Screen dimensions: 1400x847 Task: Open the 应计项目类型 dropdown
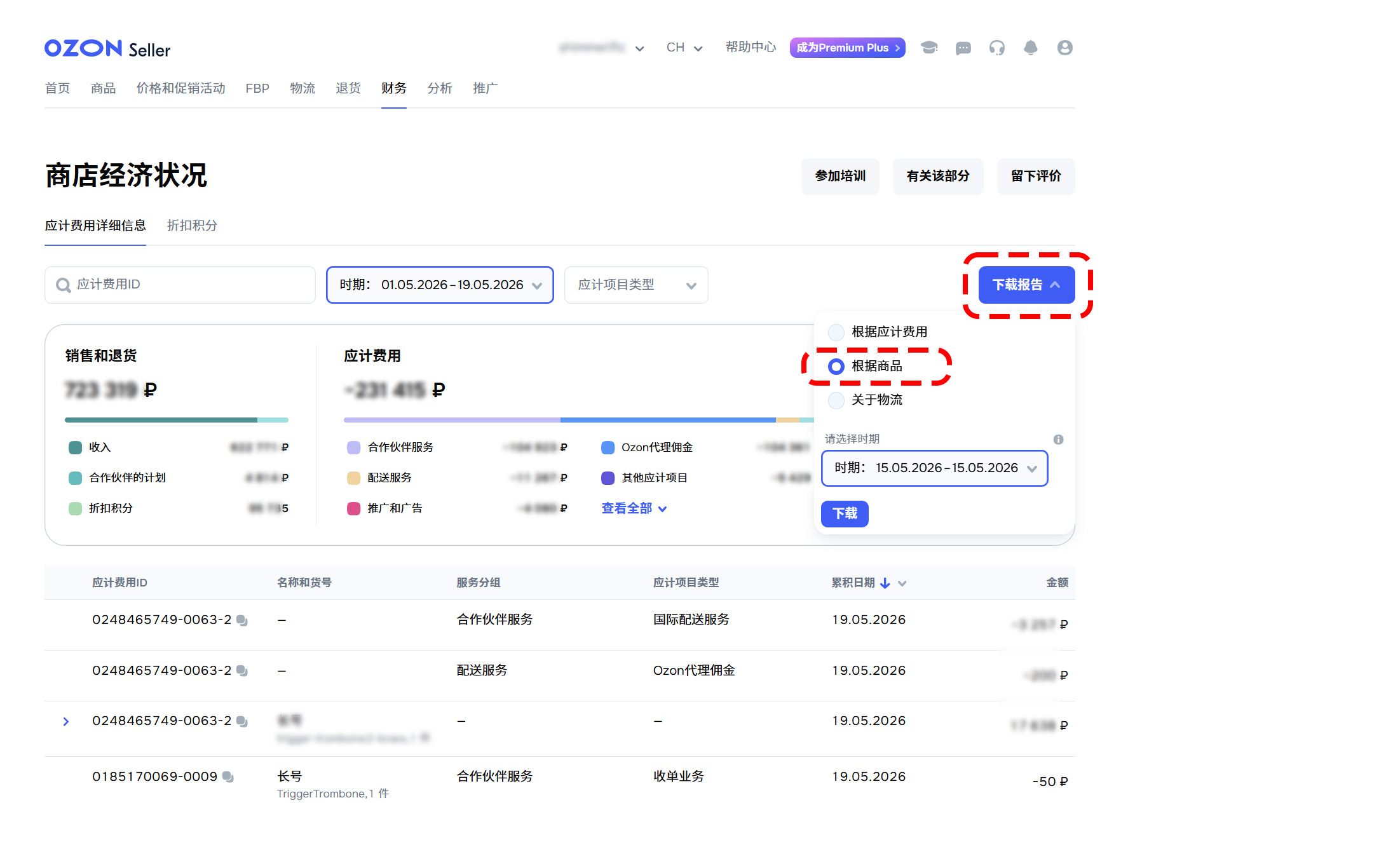coord(636,285)
